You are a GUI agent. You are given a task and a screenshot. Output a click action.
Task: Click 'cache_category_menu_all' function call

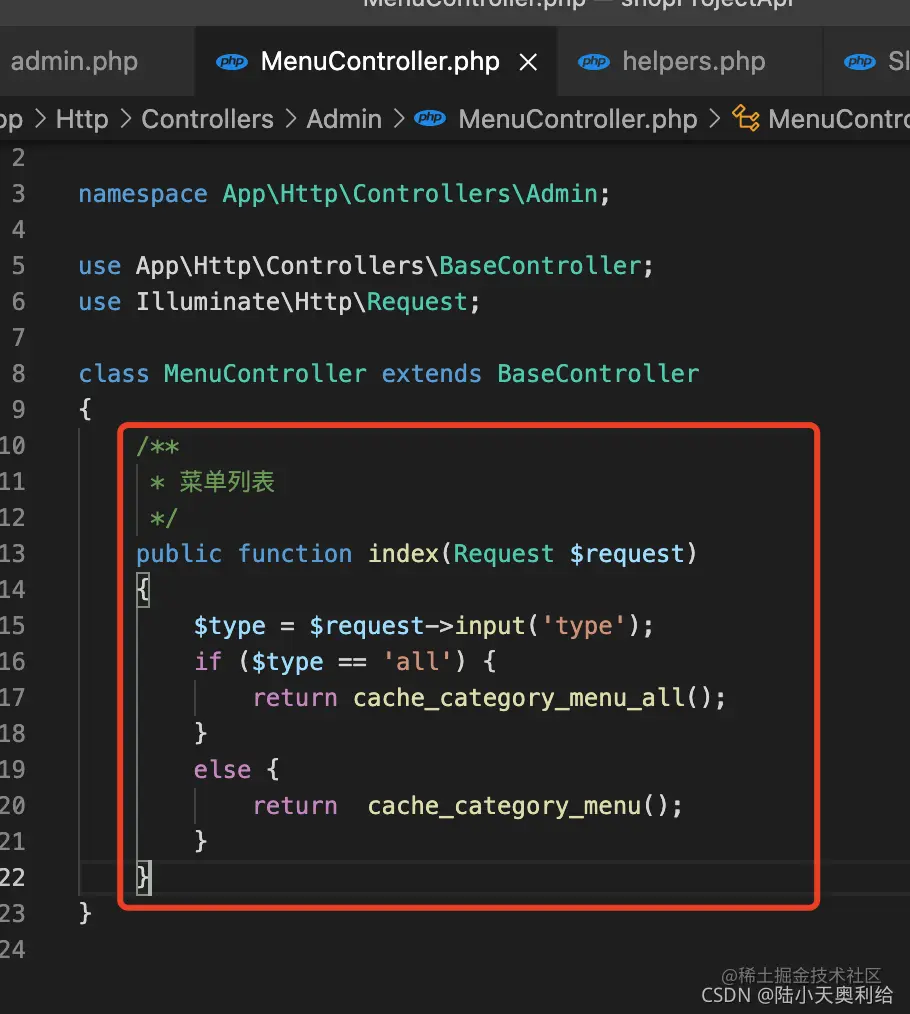tap(519, 698)
